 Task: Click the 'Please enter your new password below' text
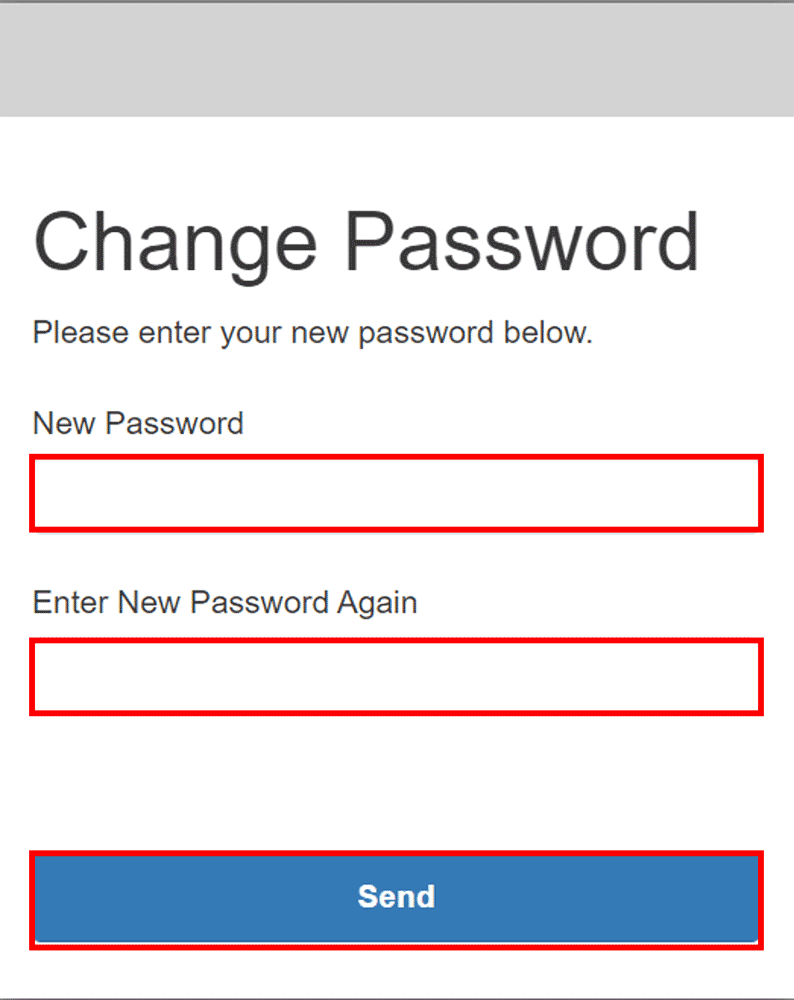[313, 333]
